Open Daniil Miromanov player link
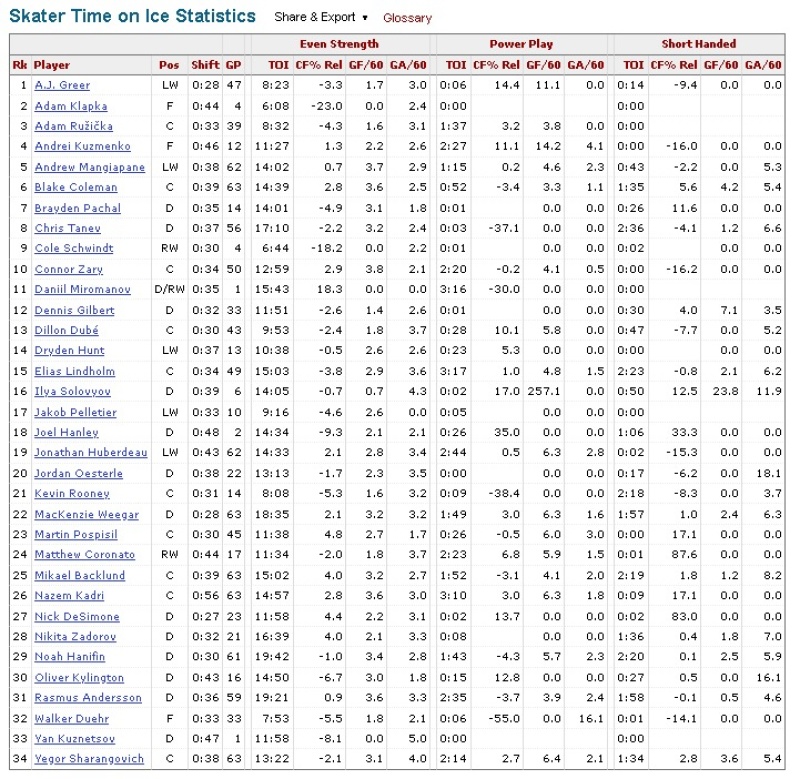The height and width of the screenshot is (779, 800). (x=83, y=289)
